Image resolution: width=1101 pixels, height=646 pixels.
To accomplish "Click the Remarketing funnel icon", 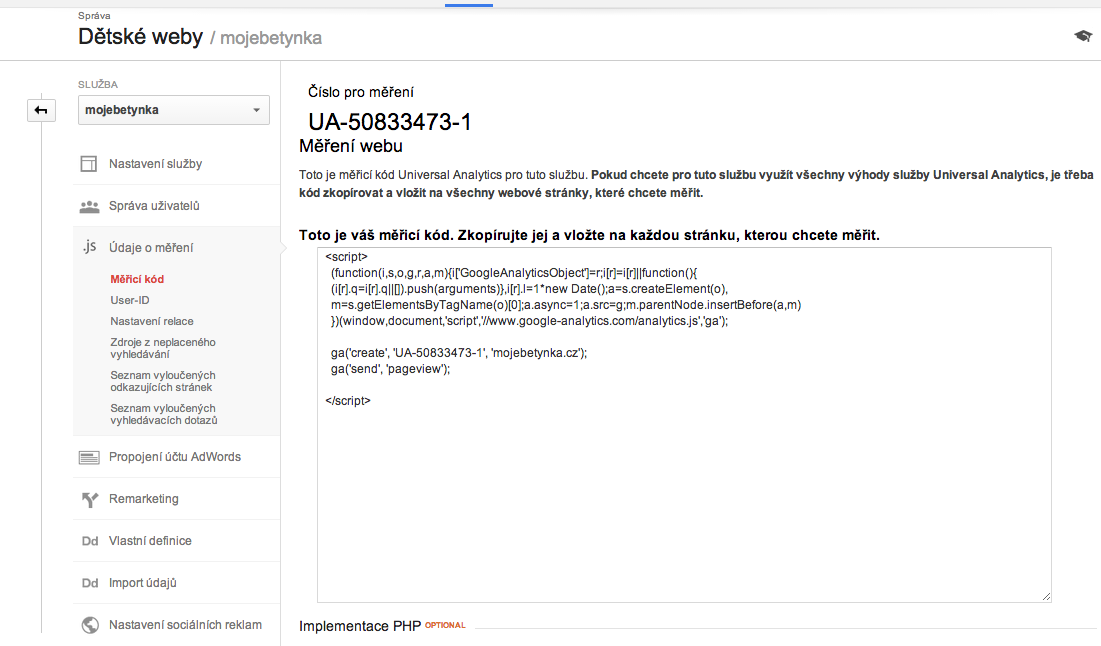I will click(x=90, y=499).
